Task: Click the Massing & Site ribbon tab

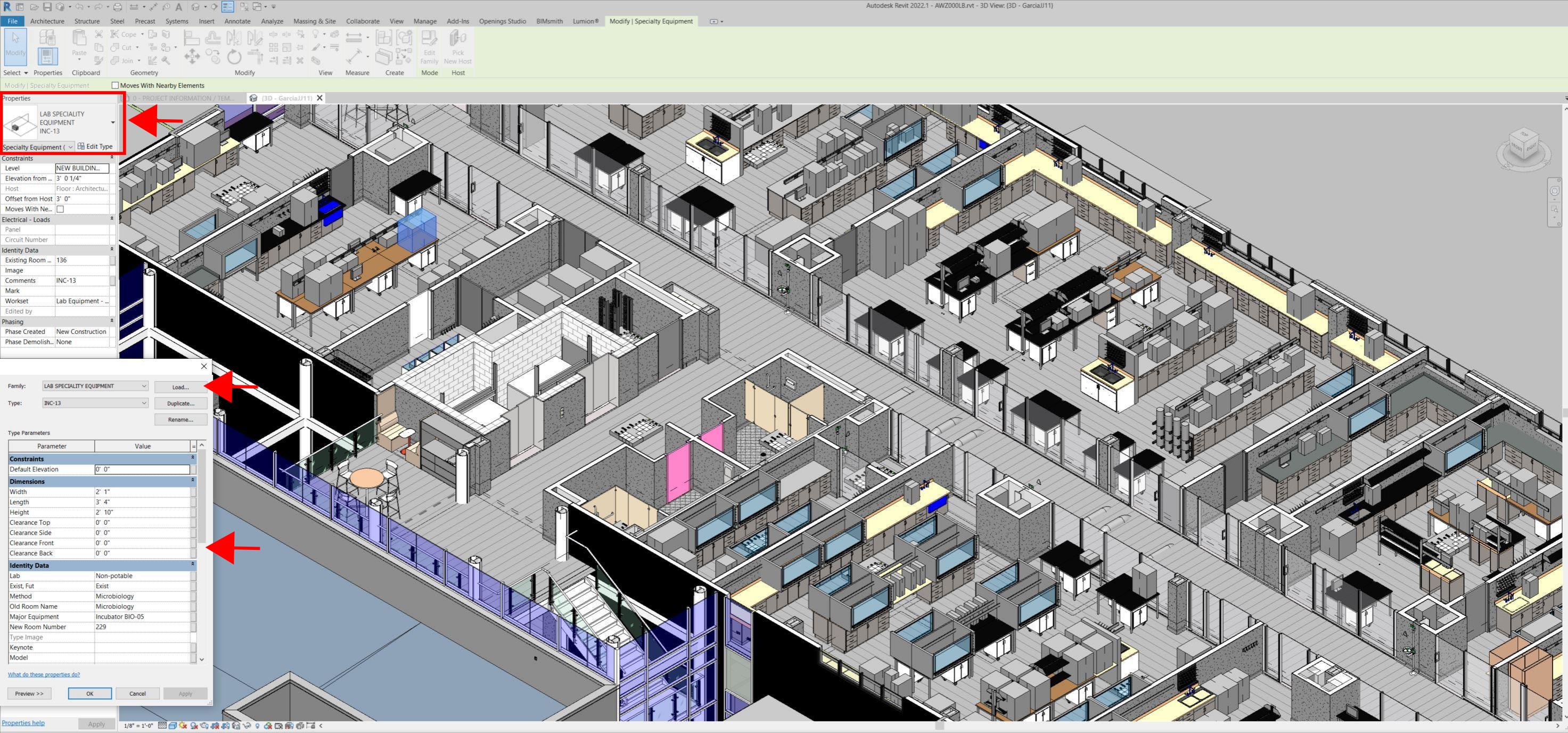Action: 313,21
